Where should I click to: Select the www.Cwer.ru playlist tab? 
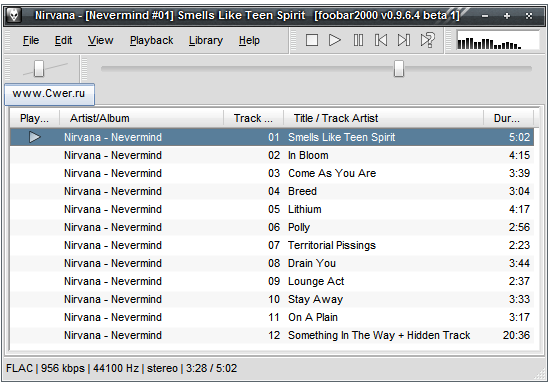point(49,93)
